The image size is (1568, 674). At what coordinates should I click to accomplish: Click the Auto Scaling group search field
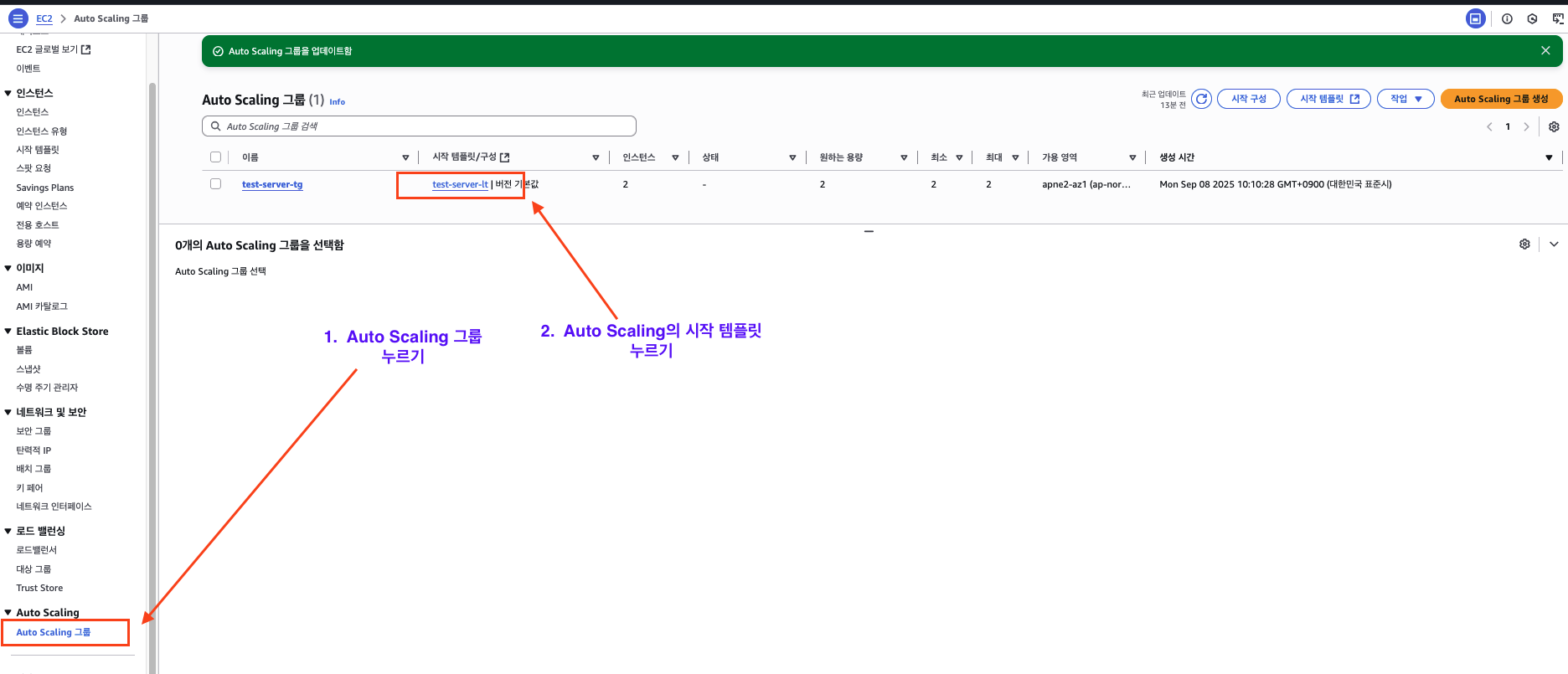[x=419, y=126]
